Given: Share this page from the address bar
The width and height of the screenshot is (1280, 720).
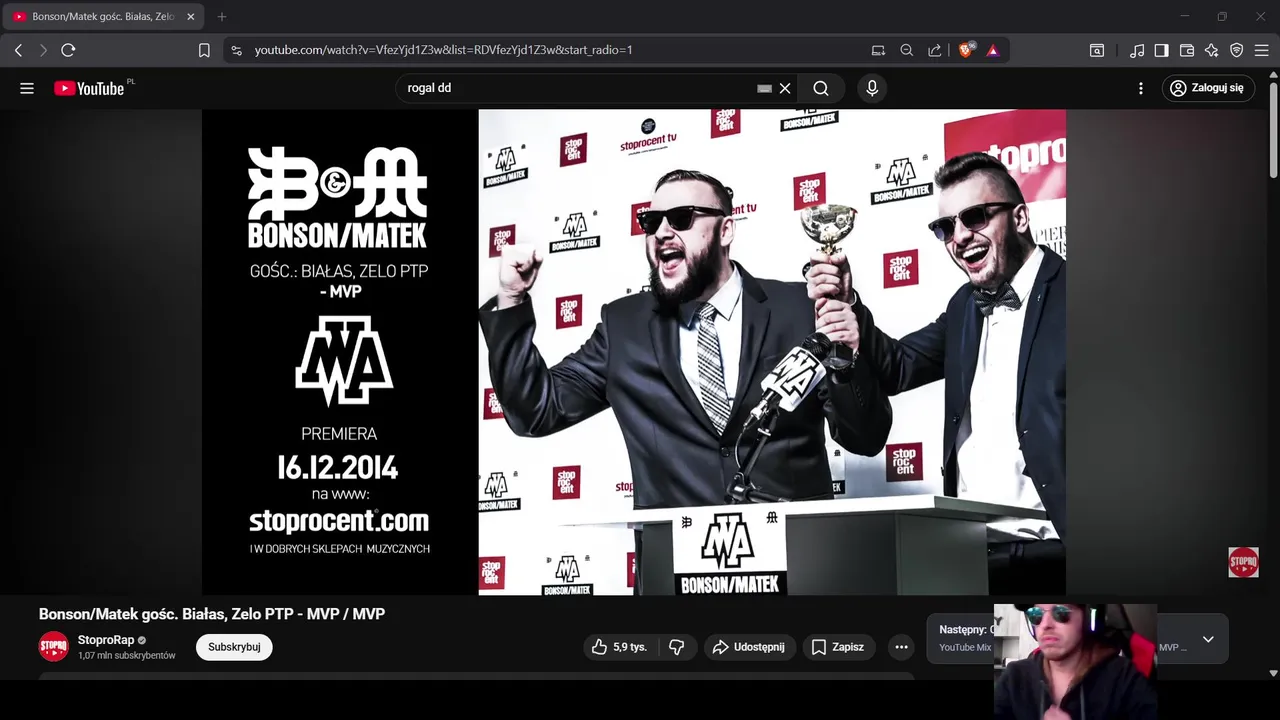Looking at the screenshot, I should click(x=934, y=50).
